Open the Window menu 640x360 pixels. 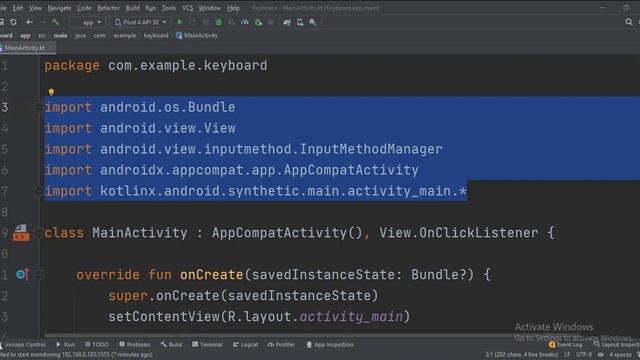209,8
